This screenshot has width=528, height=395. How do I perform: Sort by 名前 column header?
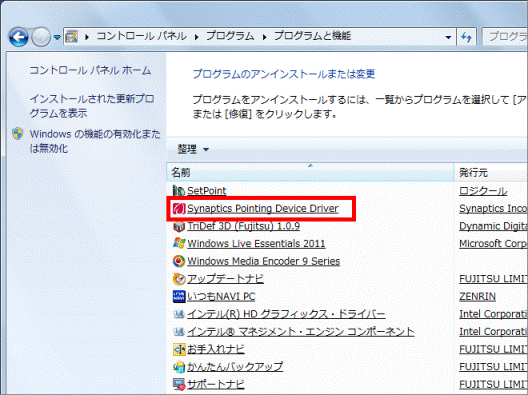tap(310, 172)
